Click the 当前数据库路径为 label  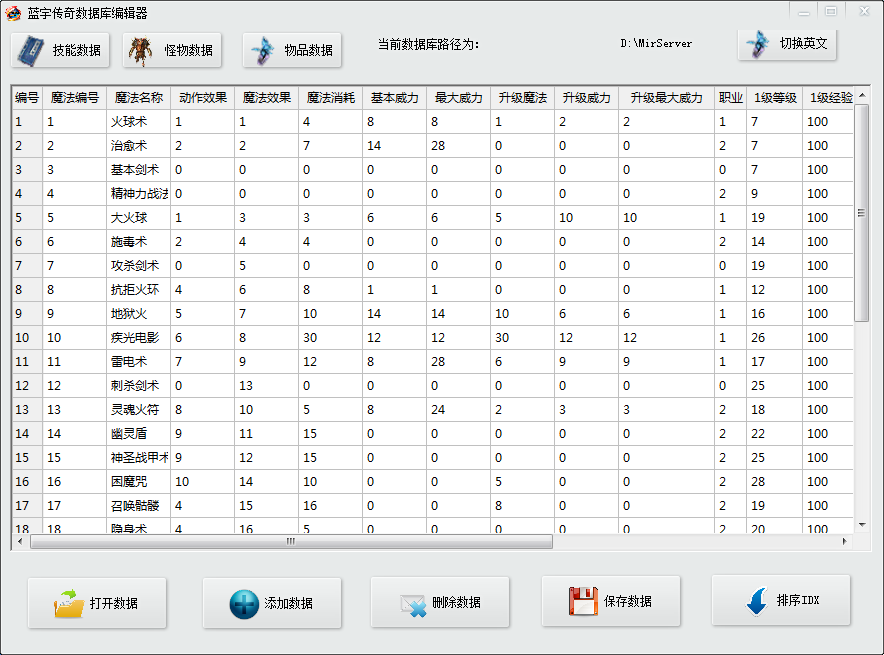coord(428,44)
